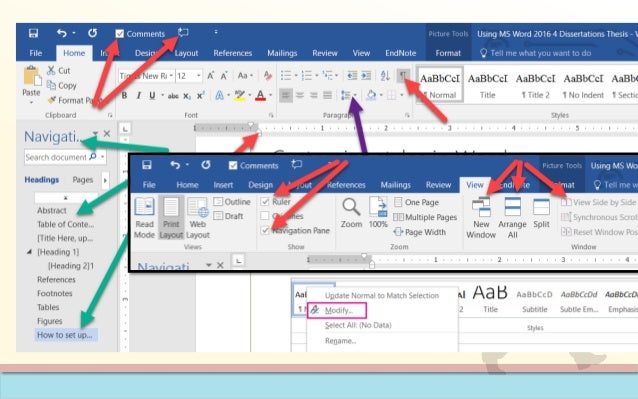Image resolution: width=638 pixels, height=399 pixels.
Task: Open Bullets list dropdown arrow
Action: click(296, 76)
